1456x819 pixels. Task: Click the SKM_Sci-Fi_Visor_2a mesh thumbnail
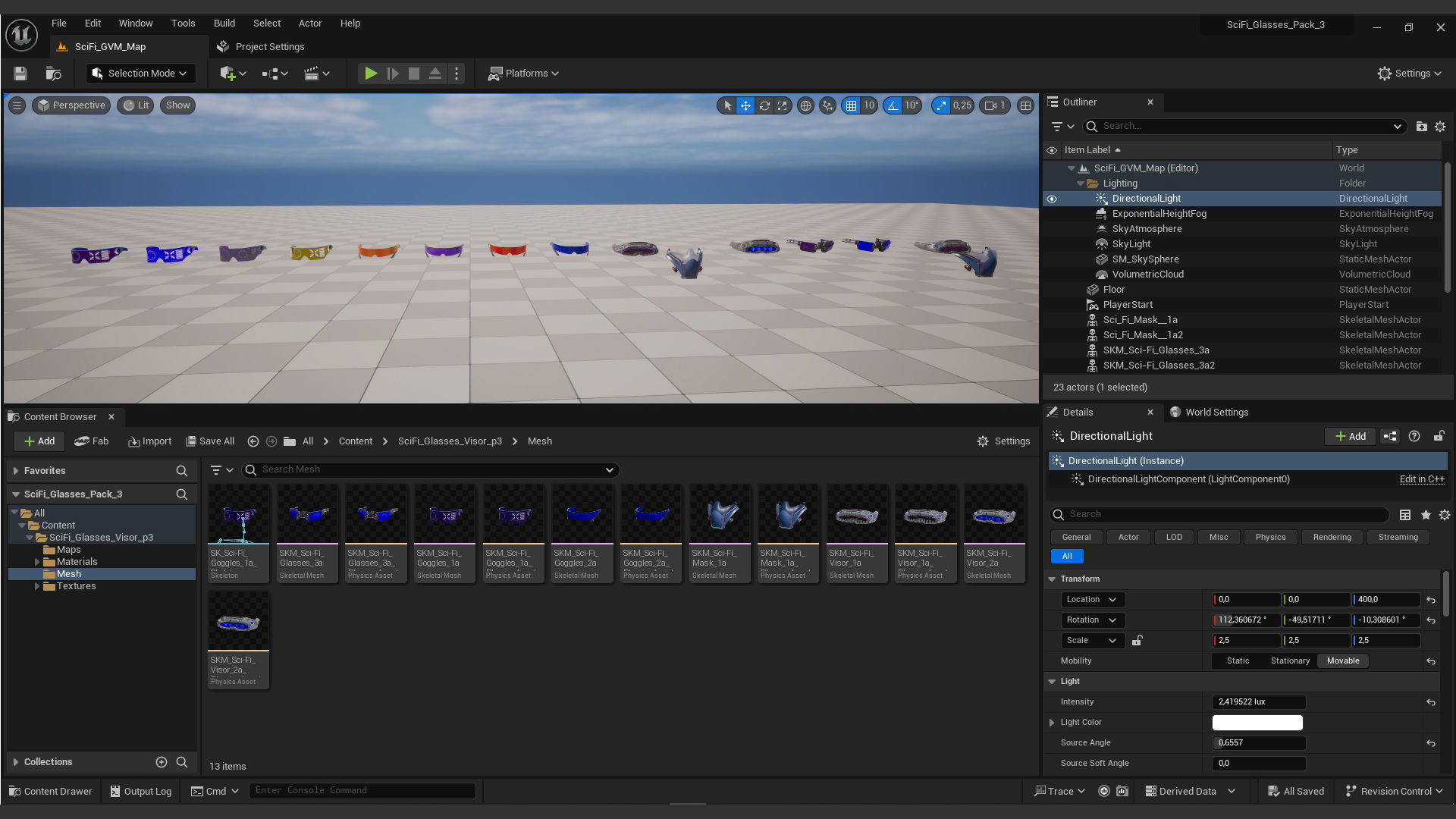click(x=994, y=516)
